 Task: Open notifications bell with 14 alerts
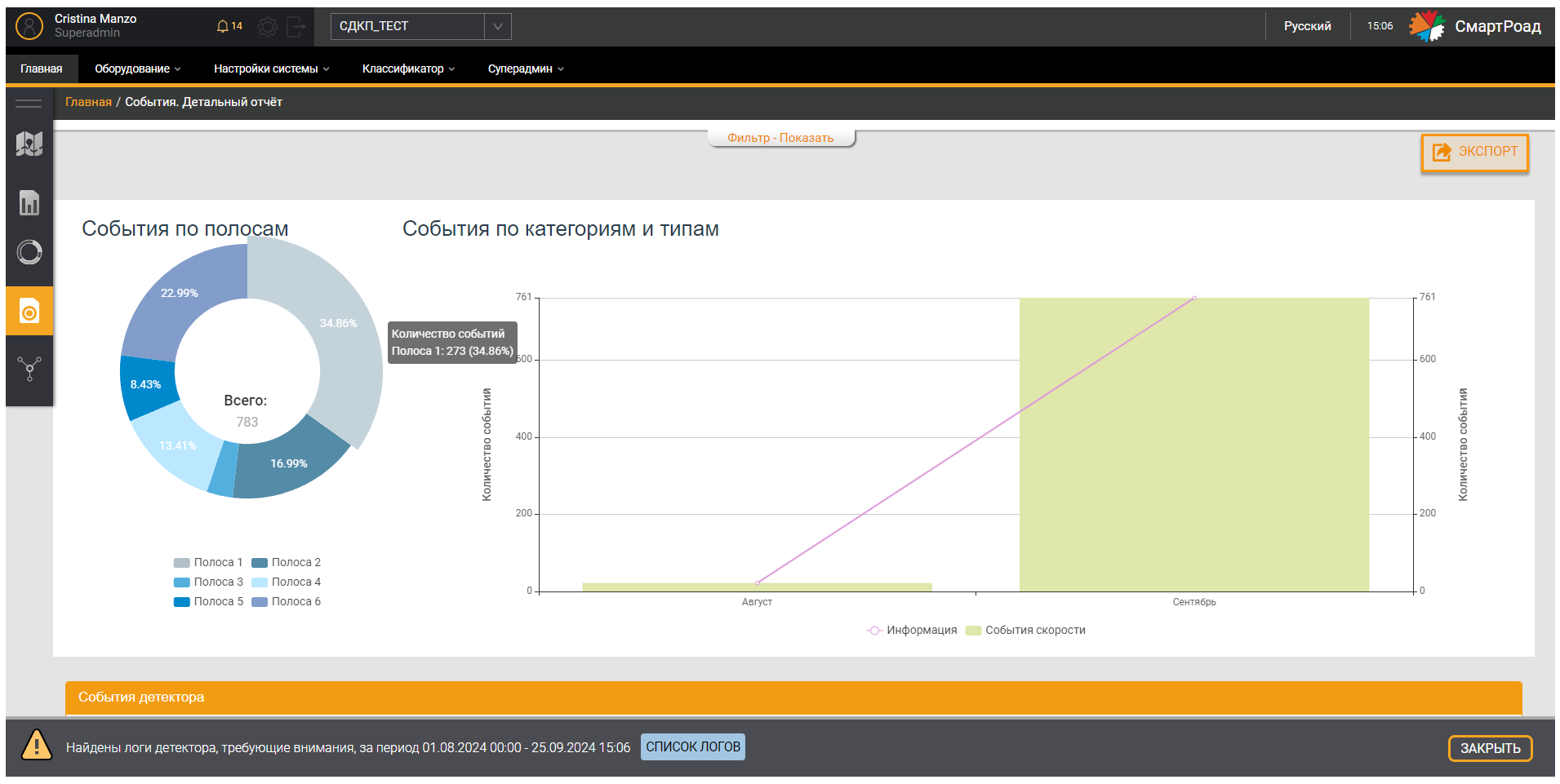coord(229,26)
